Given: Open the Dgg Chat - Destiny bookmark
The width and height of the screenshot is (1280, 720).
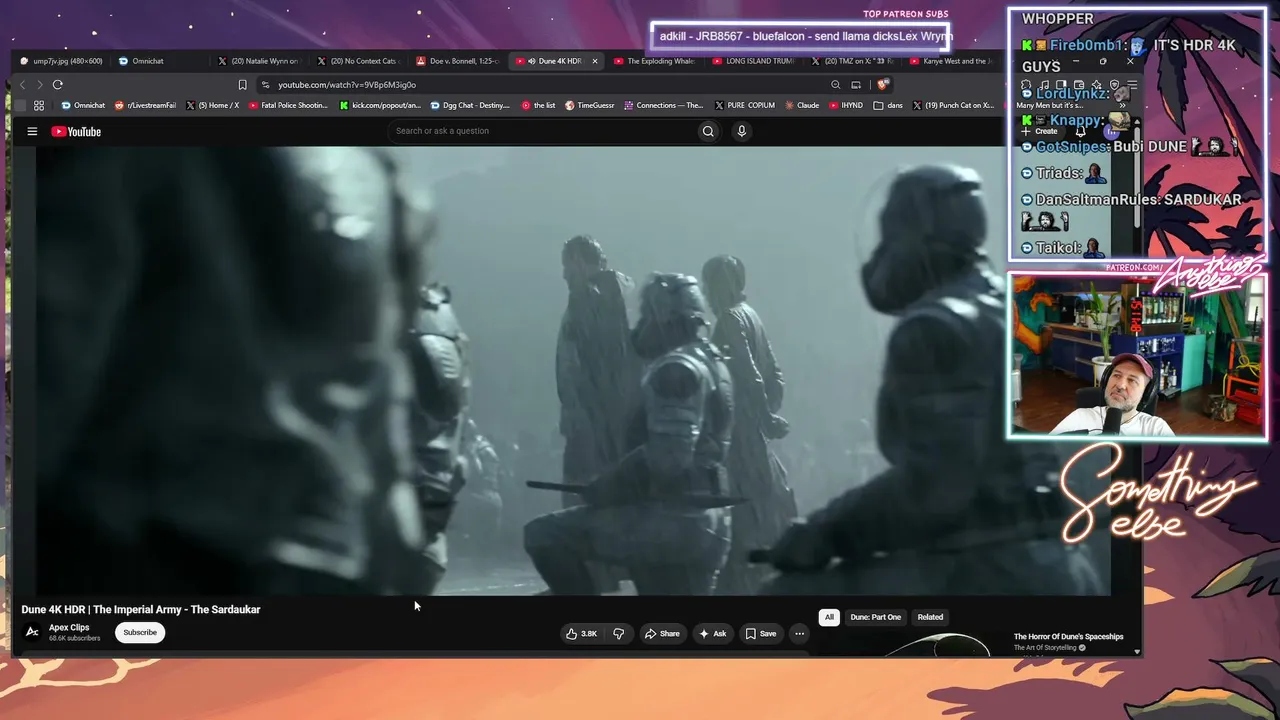Looking at the screenshot, I should point(470,105).
